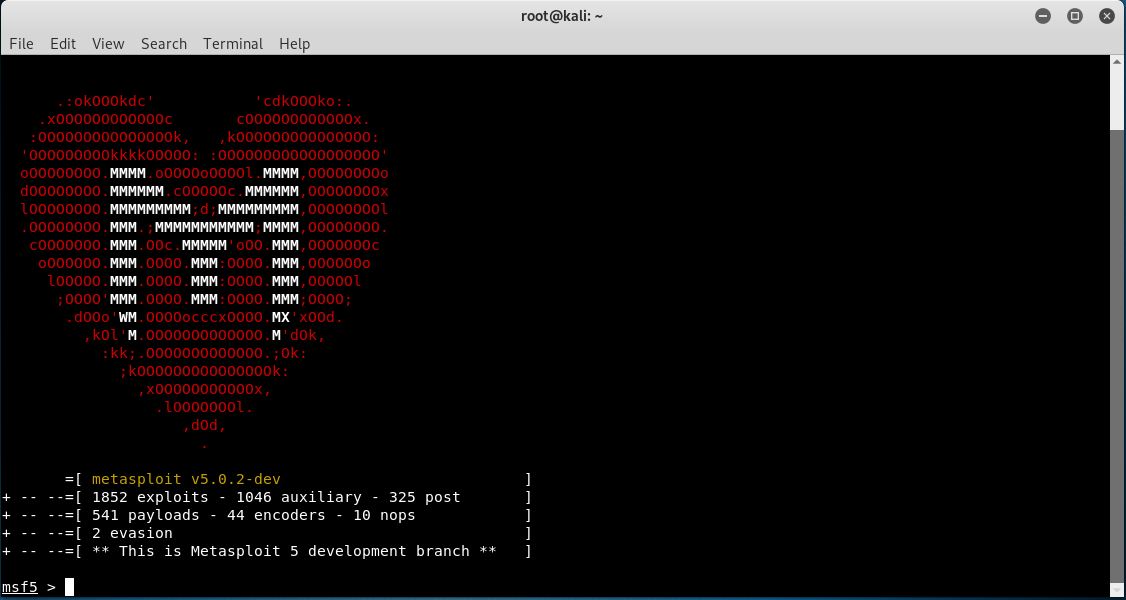Screen dimensions: 1126x600
Task: Click '10 nops' in the banner
Action: [x=384, y=515]
